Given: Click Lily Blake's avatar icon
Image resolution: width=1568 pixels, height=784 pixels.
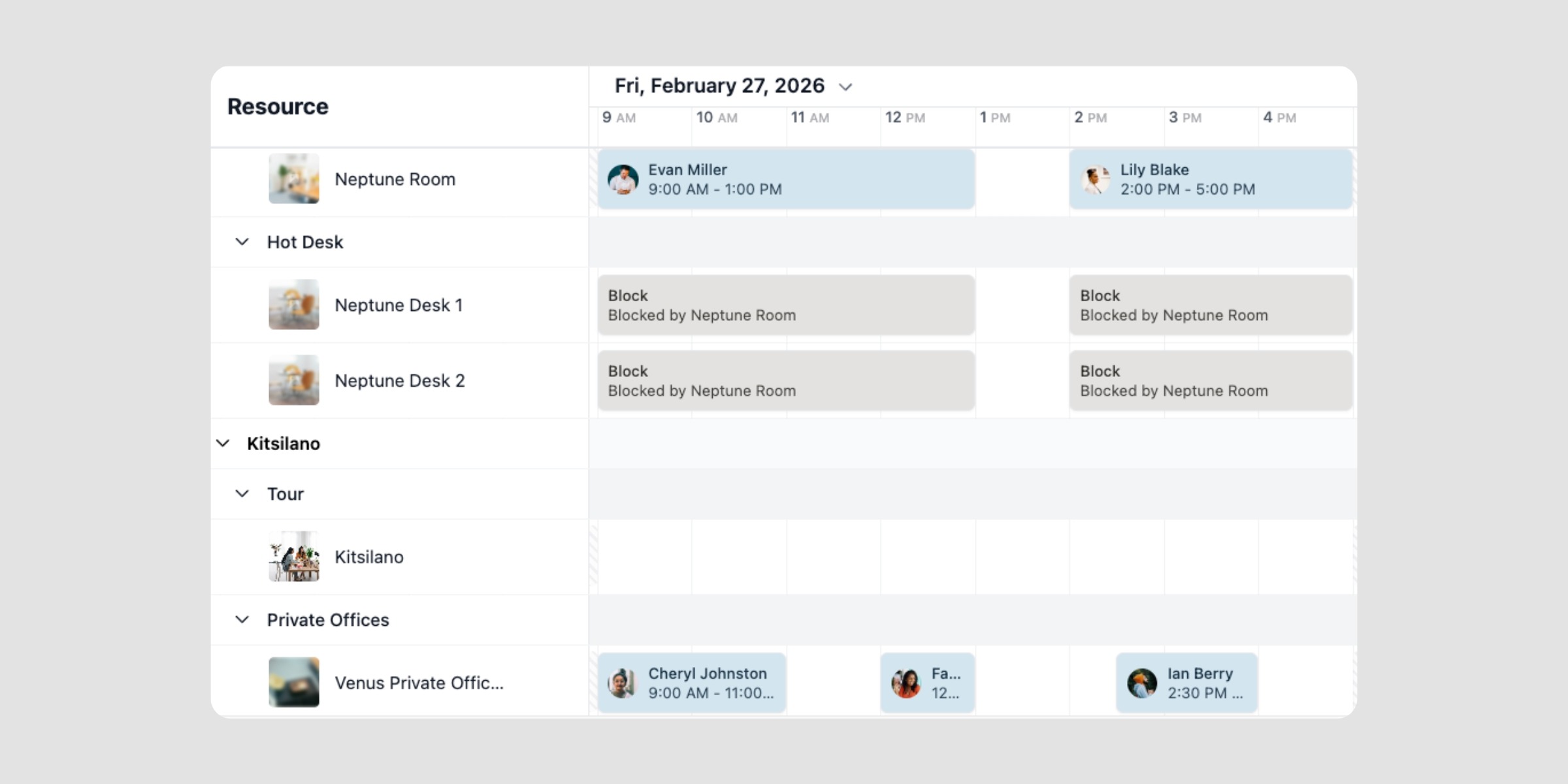Looking at the screenshot, I should coord(1096,180).
